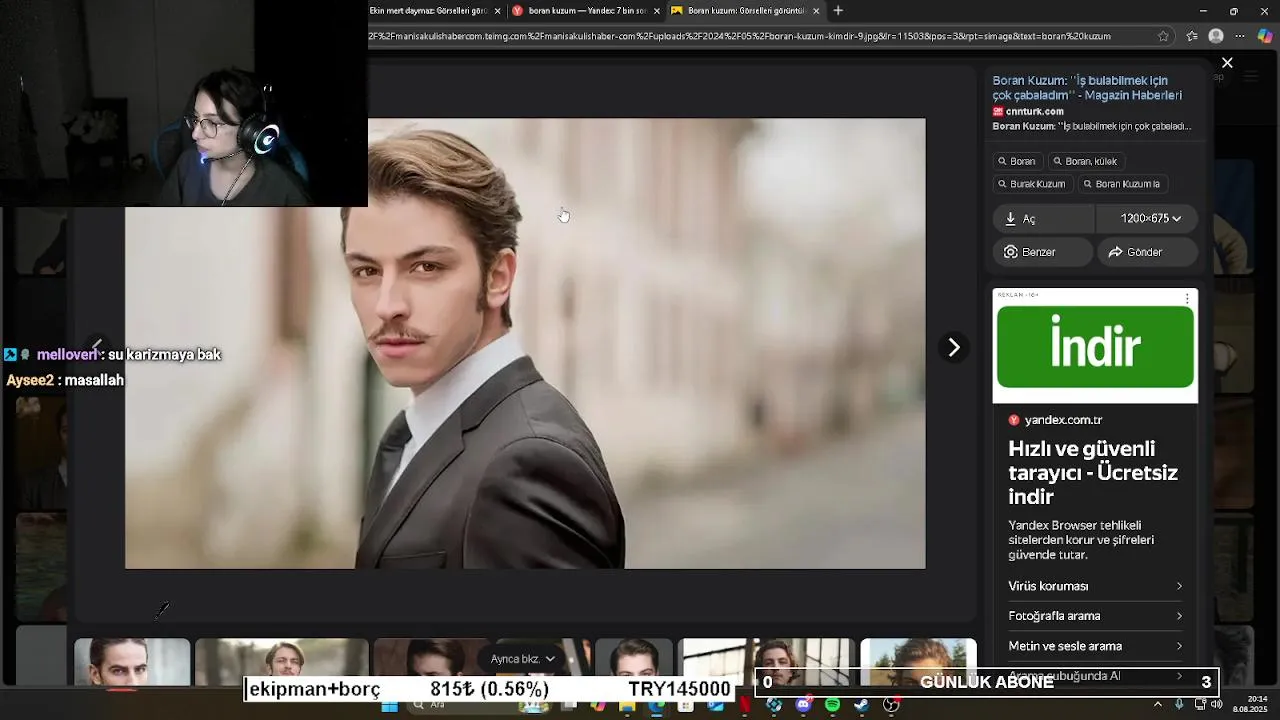Click the microphone tray icon
This screenshot has height=720, width=1280.
coord(1180,704)
